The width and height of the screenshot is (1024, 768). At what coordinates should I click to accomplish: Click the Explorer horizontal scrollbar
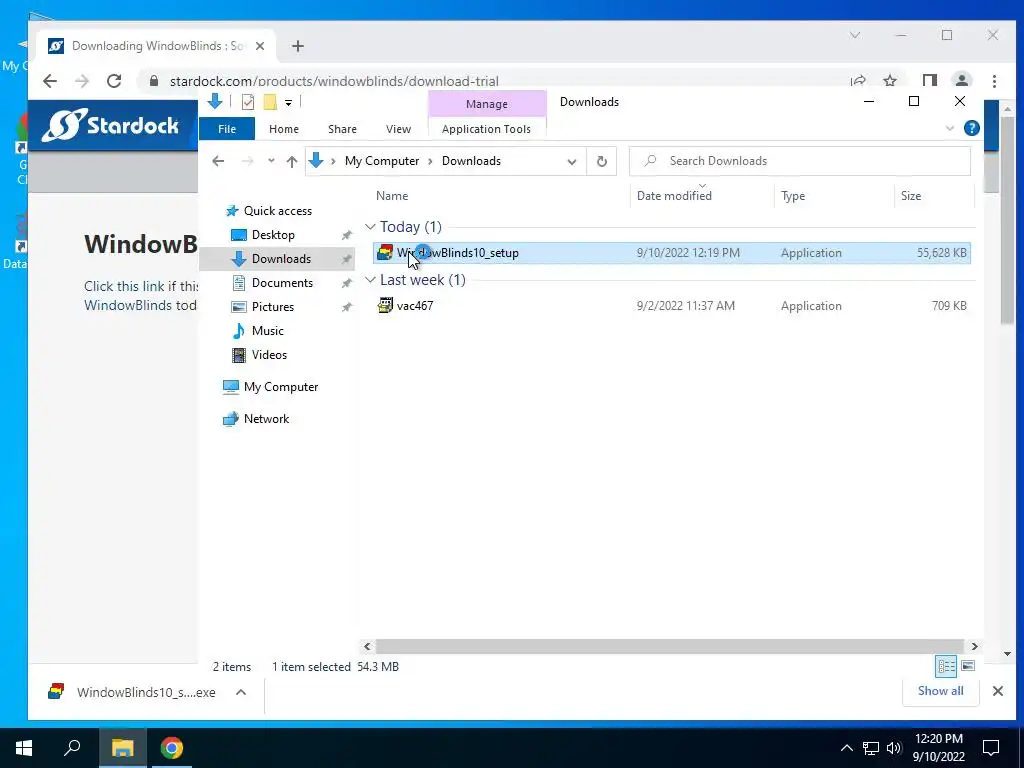pos(670,646)
